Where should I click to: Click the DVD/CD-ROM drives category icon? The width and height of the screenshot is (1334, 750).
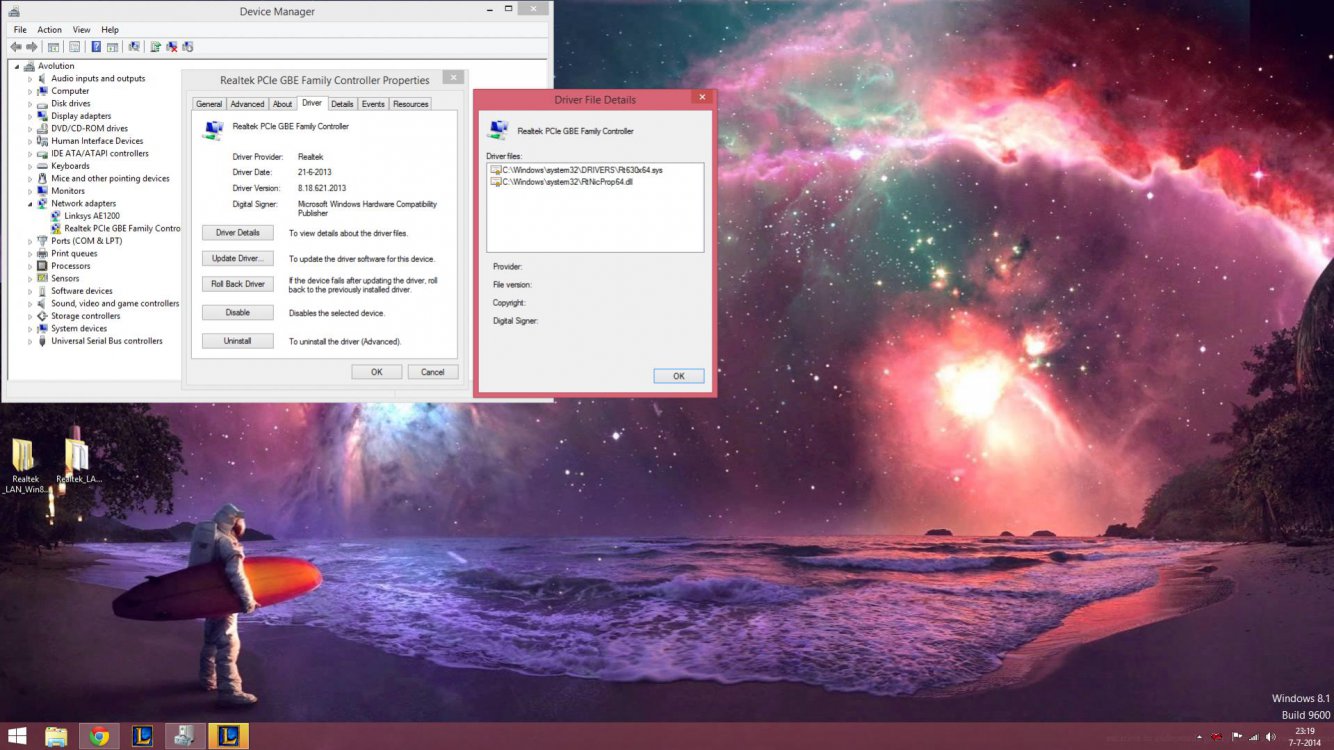42,128
